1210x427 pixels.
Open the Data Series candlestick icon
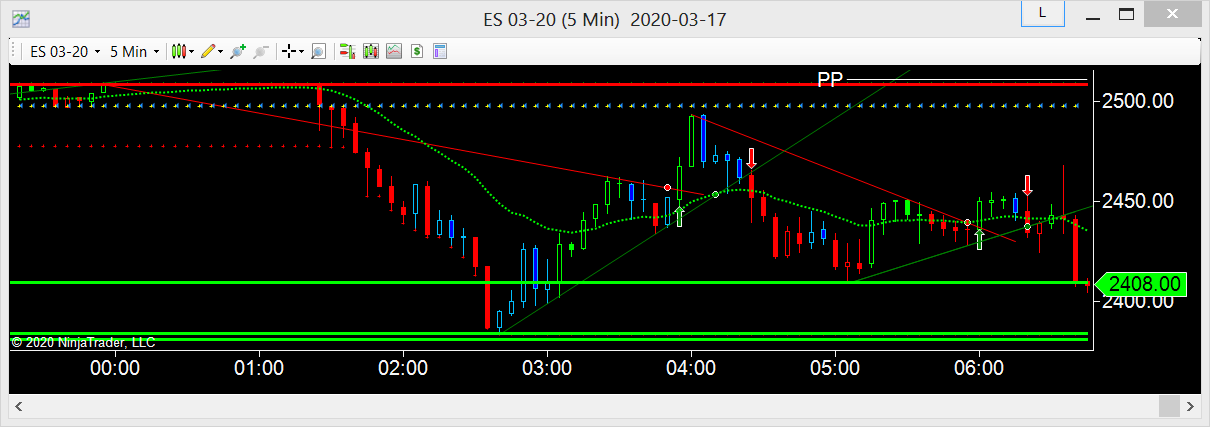click(370, 51)
